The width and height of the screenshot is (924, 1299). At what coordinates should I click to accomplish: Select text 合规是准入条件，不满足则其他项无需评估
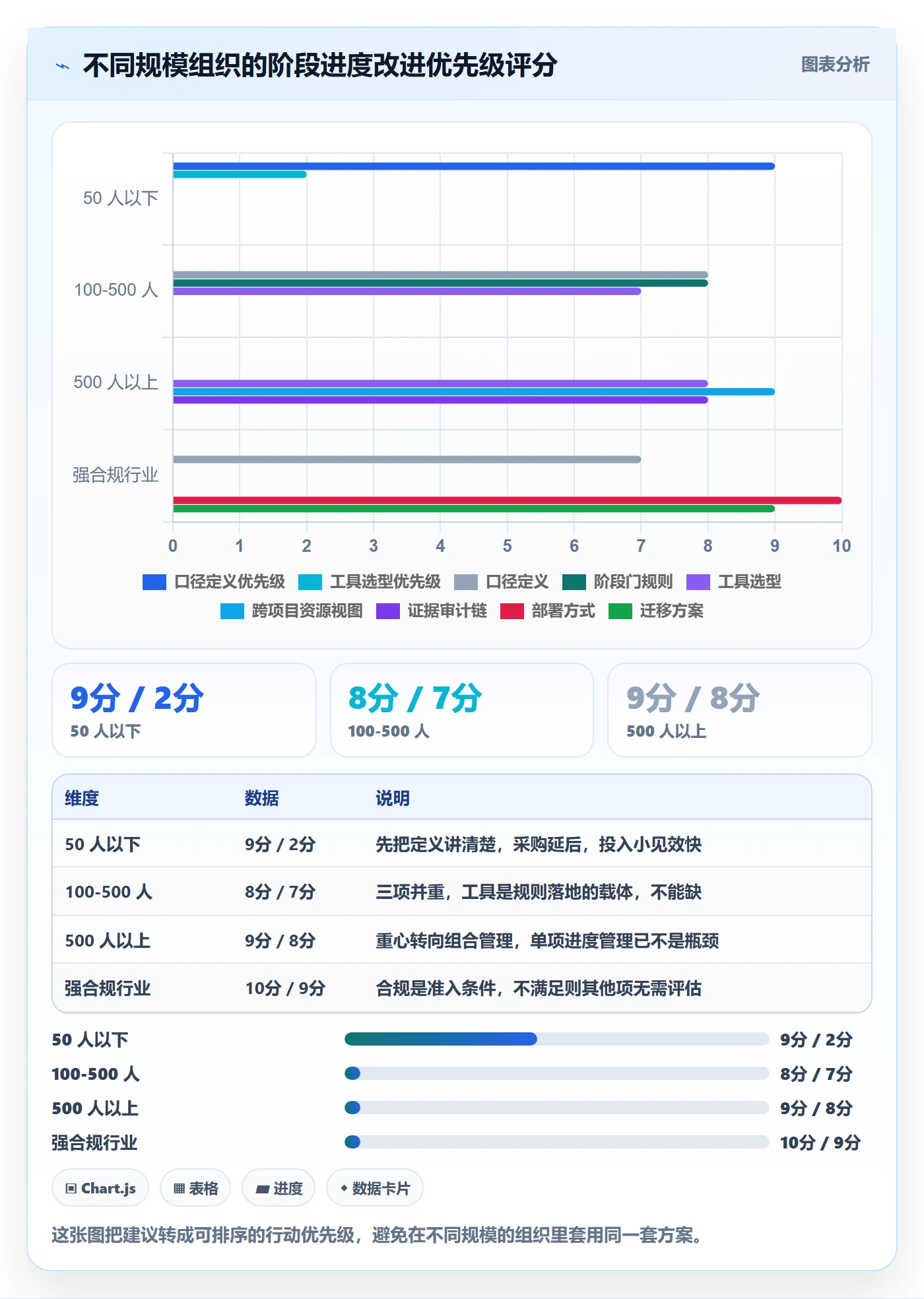tap(539, 989)
